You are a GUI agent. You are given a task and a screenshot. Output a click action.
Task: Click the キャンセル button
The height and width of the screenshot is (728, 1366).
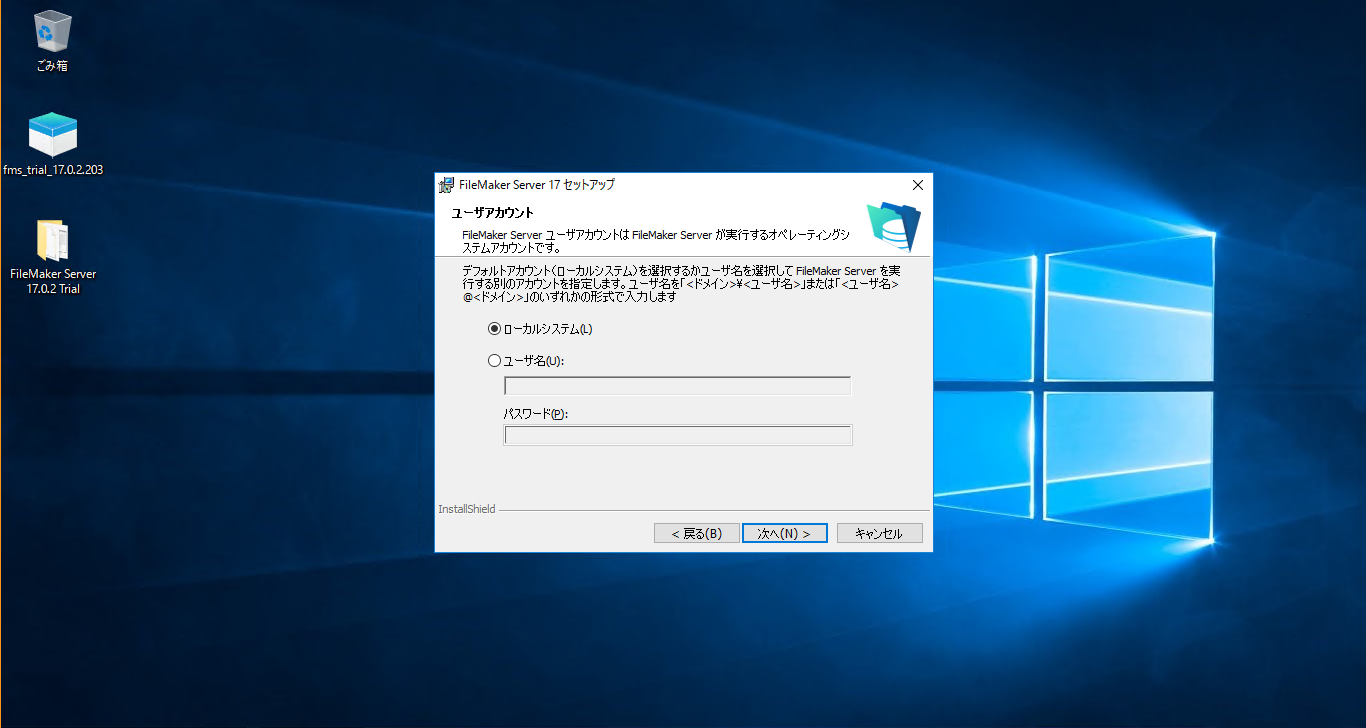879,532
